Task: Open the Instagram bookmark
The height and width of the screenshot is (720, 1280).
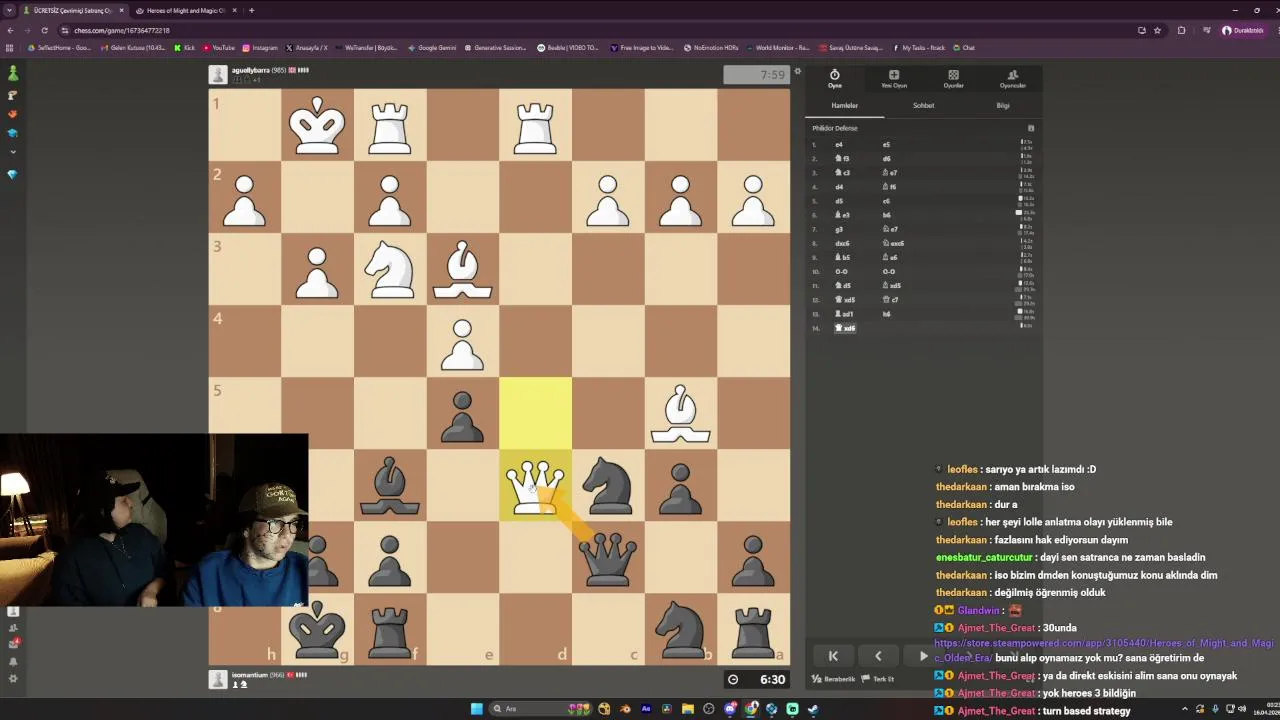Action: (x=259, y=48)
